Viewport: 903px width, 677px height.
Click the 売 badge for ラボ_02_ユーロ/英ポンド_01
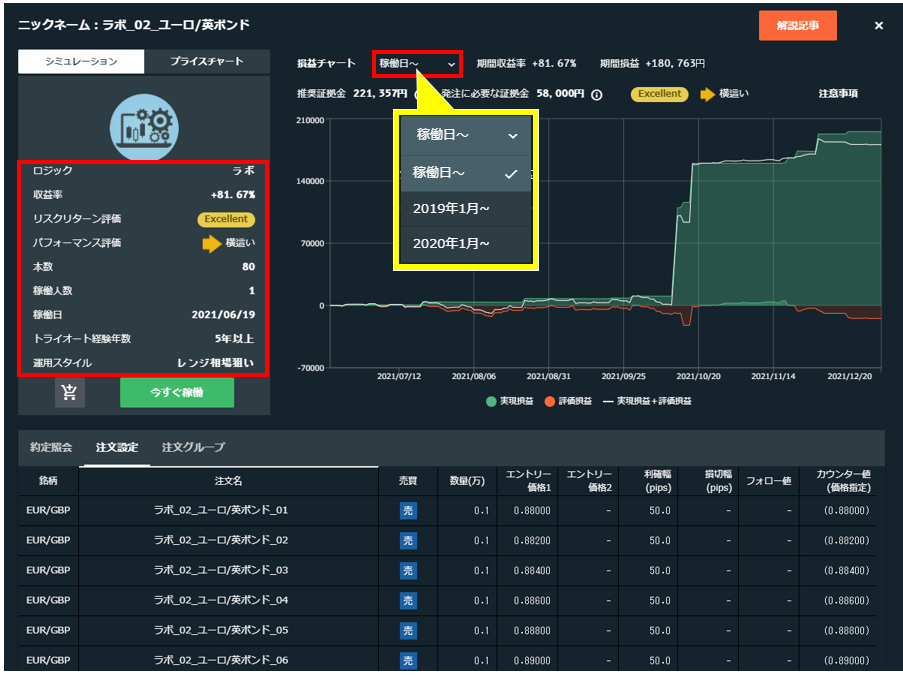click(x=408, y=511)
